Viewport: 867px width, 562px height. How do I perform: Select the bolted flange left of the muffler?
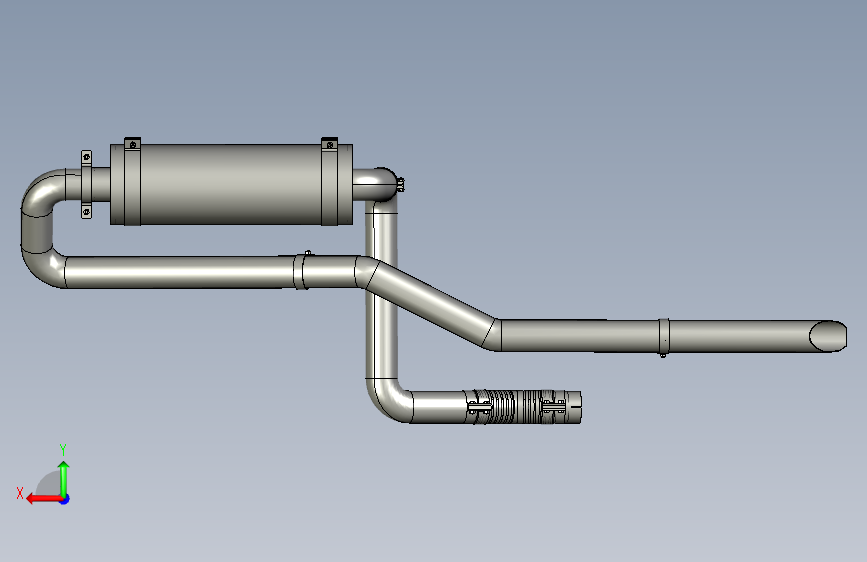click(x=86, y=184)
